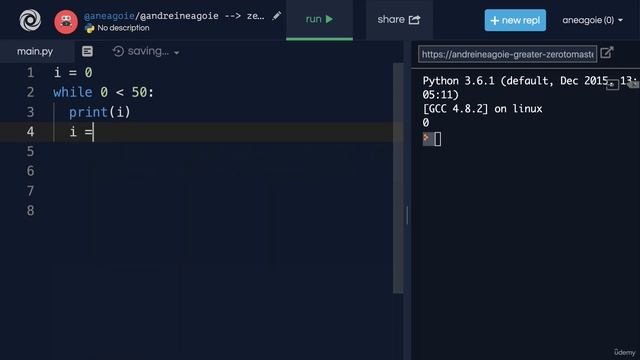Click the Python language icon

(x=89, y=28)
